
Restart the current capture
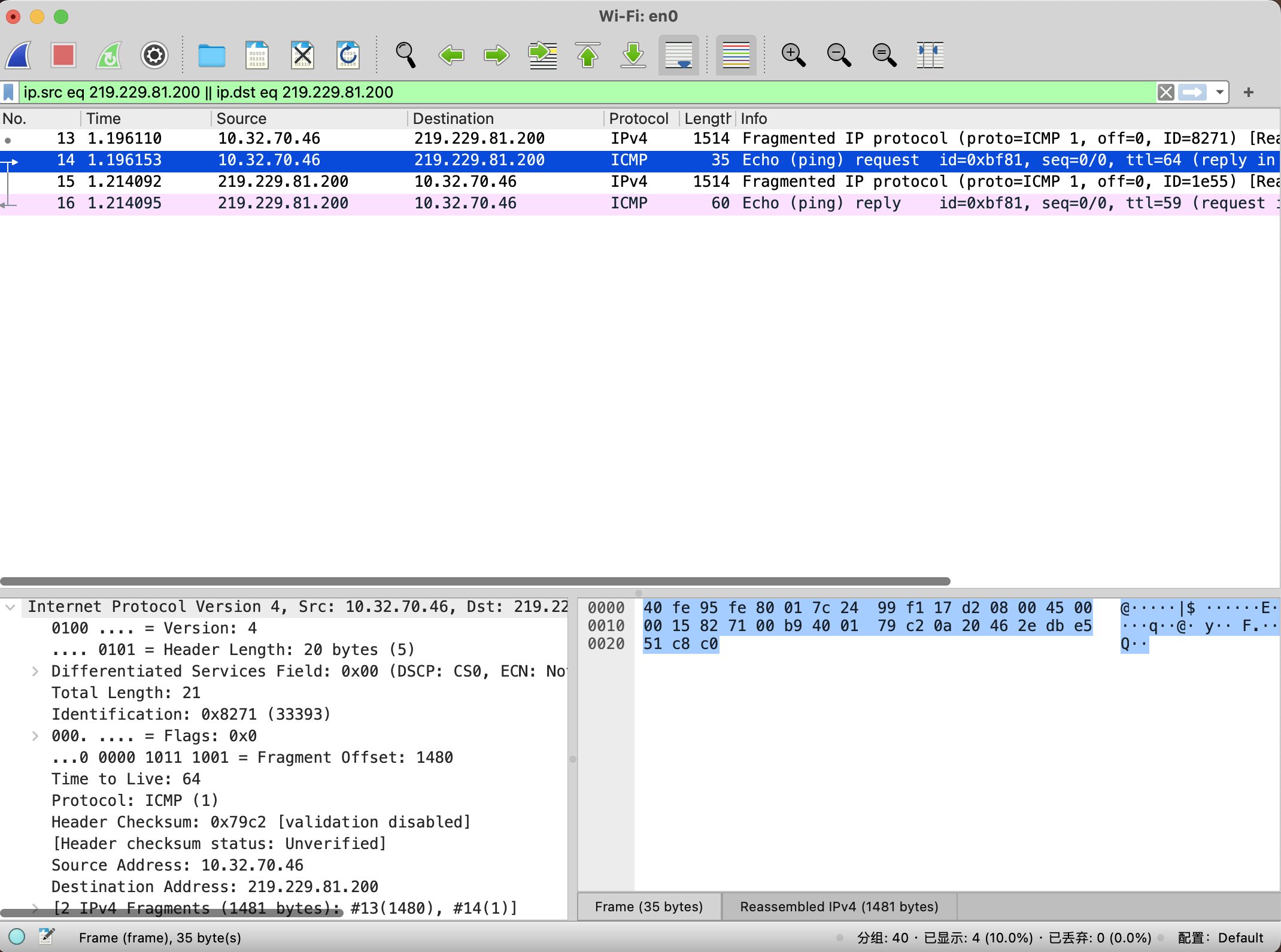click(x=109, y=55)
